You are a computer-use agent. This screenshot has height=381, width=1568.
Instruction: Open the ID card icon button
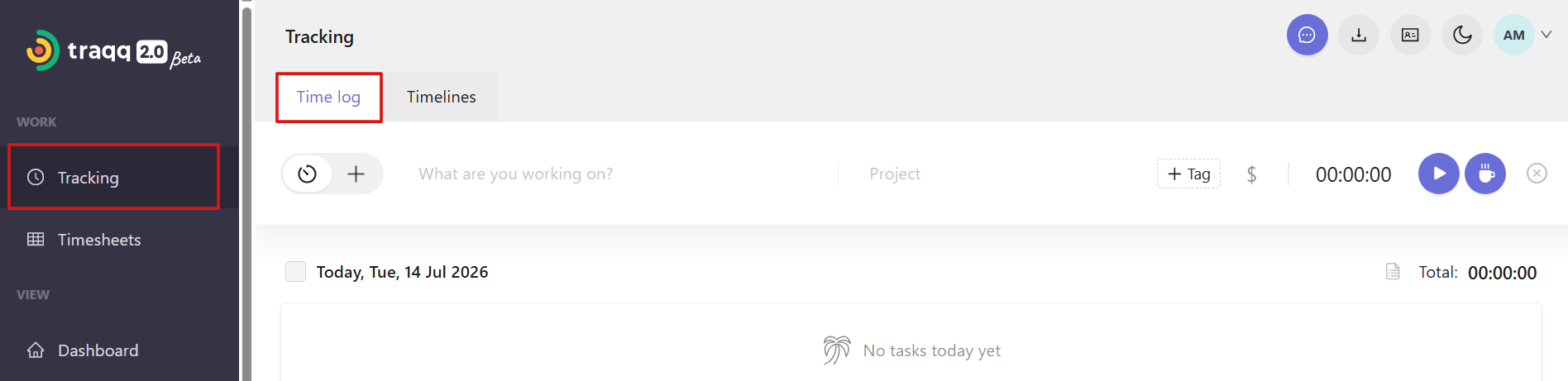(1410, 35)
